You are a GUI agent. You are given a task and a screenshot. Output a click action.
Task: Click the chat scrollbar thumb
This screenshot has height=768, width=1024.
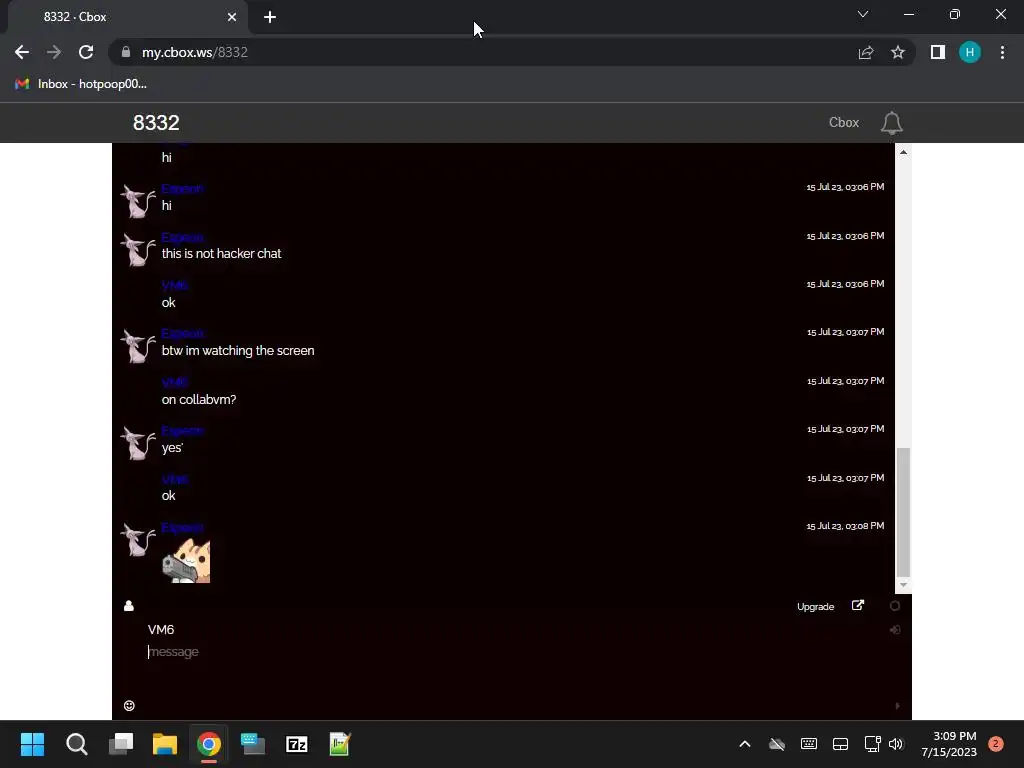coord(903,513)
